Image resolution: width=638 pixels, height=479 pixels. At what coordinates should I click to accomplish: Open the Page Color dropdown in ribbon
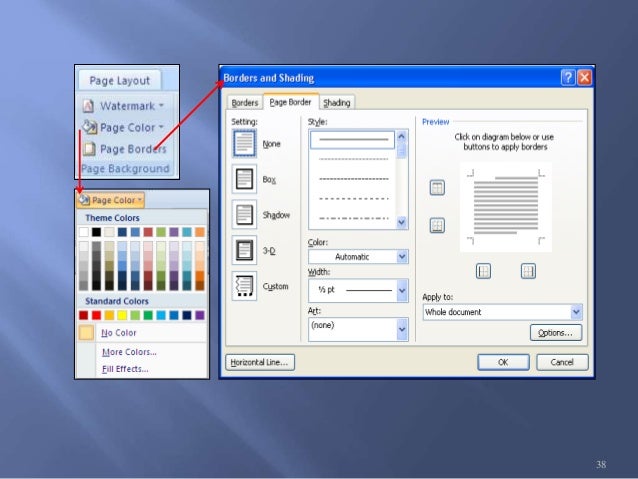click(x=161, y=127)
